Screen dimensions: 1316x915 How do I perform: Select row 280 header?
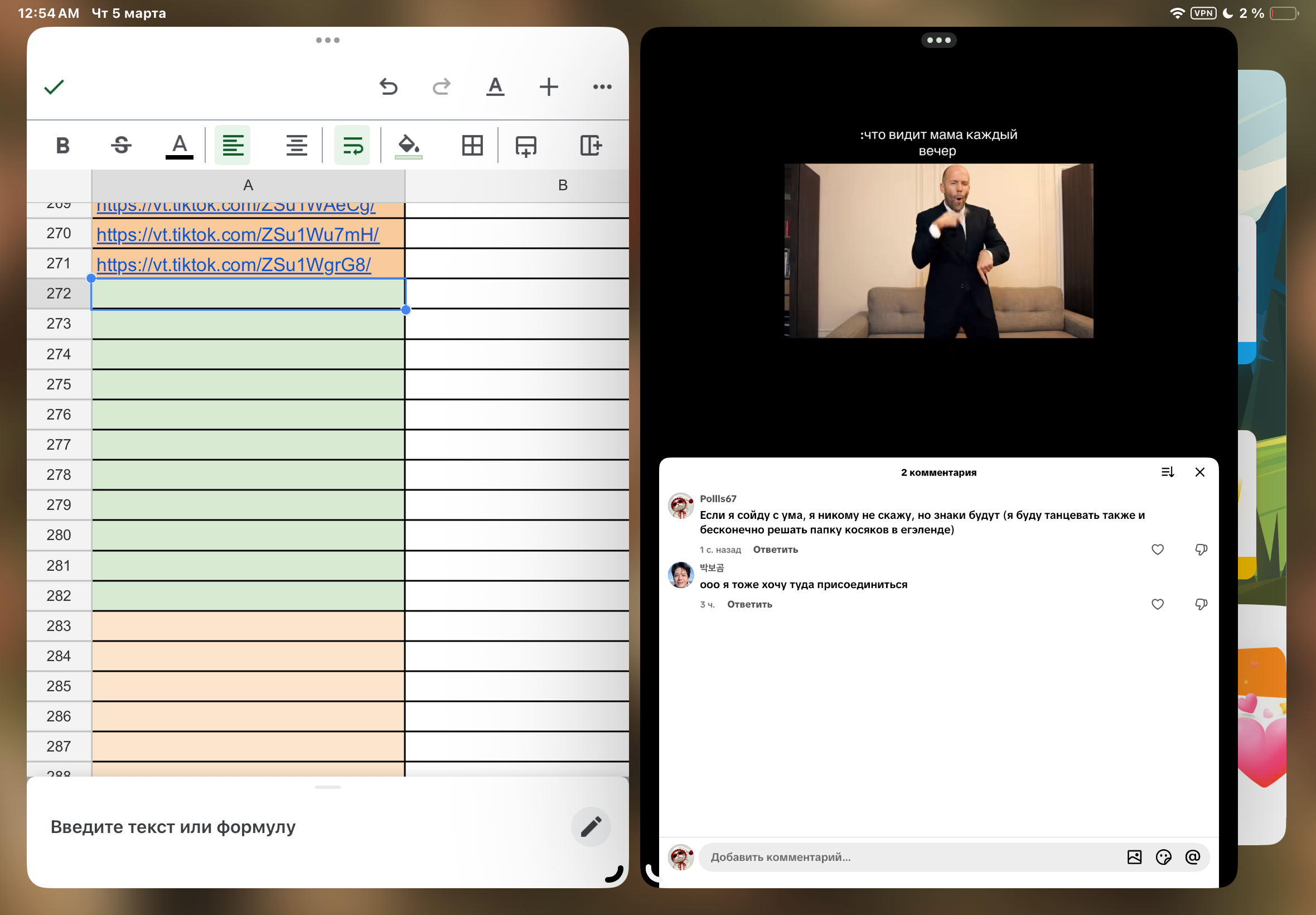59,535
